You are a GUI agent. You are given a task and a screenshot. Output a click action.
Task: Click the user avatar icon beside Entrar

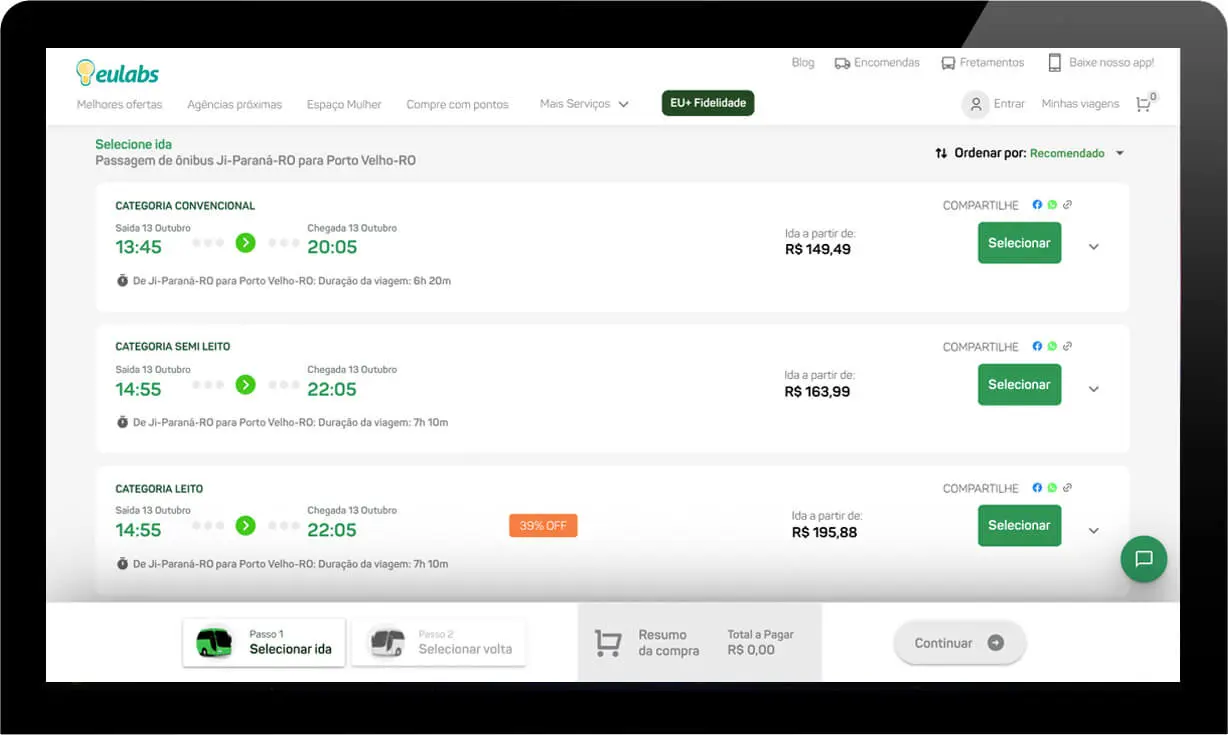[x=976, y=104]
